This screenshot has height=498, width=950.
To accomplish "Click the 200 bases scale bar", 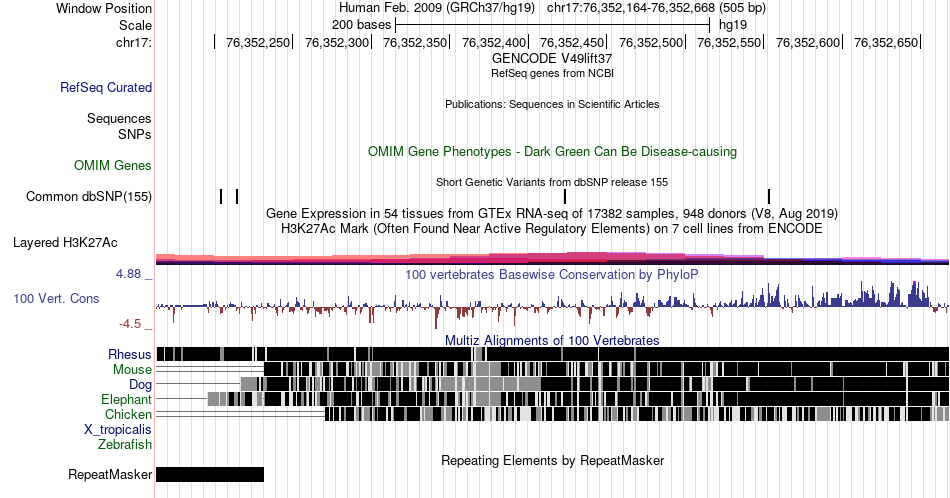I will click(x=552, y=25).
